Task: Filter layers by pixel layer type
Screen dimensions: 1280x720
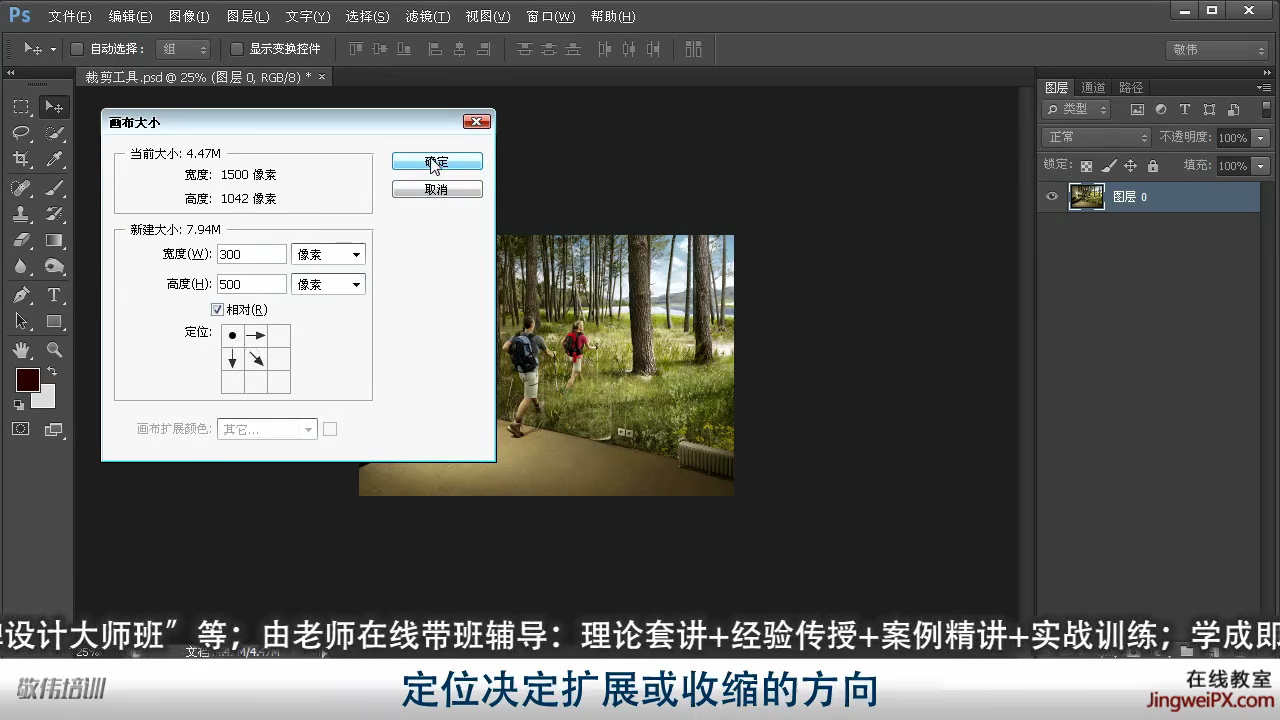Action: tap(1137, 110)
